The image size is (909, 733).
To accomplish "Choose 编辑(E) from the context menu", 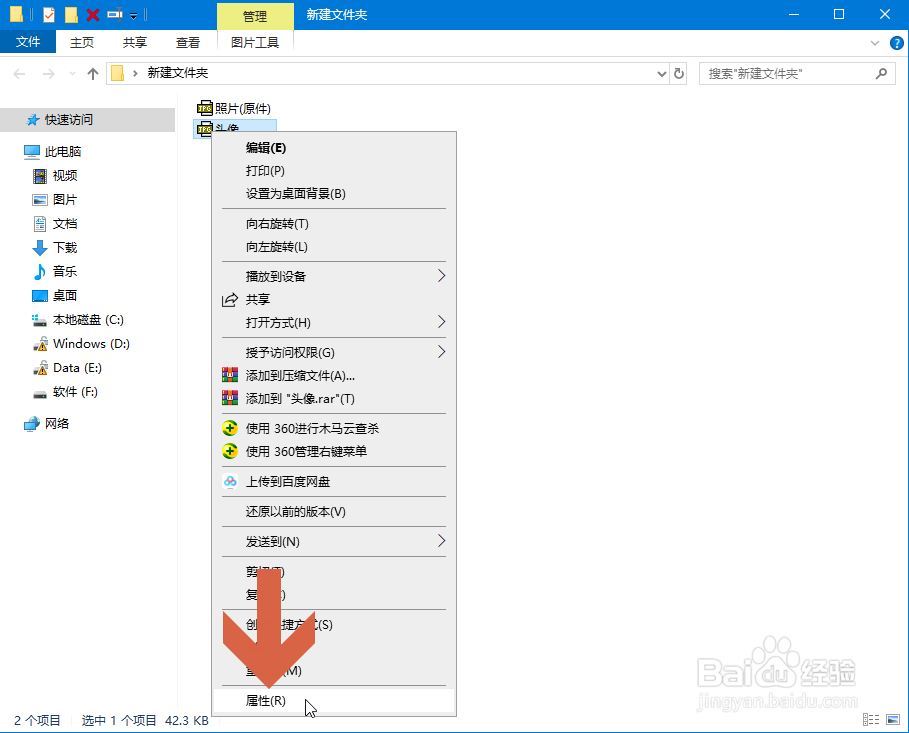I will click(x=334, y=148).
